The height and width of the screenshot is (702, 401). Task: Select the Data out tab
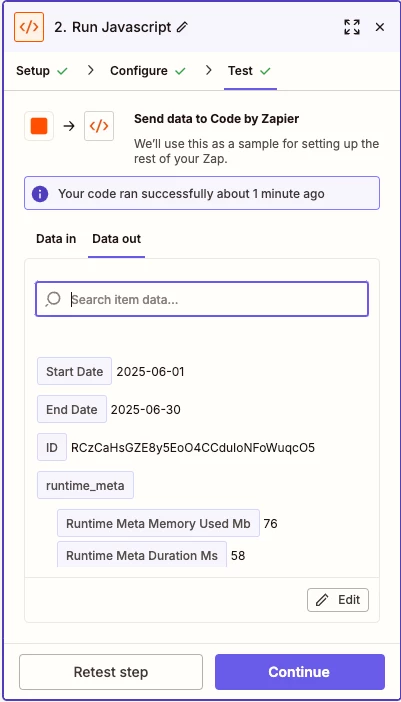(116, 239)
